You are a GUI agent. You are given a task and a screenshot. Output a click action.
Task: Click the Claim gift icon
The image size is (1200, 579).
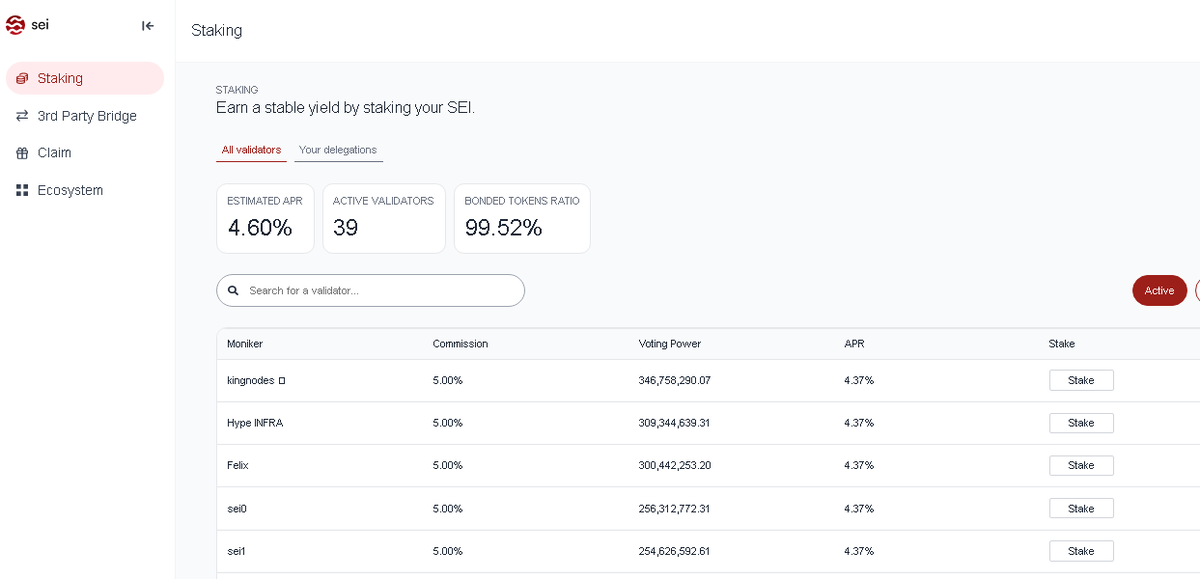(x=22, y=153)
